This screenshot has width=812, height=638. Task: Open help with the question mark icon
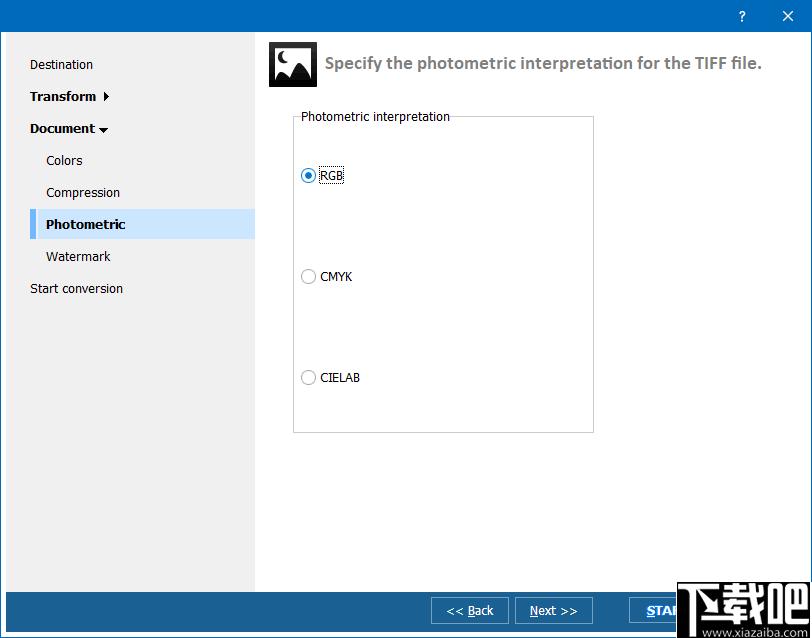(x=742, y=17)
